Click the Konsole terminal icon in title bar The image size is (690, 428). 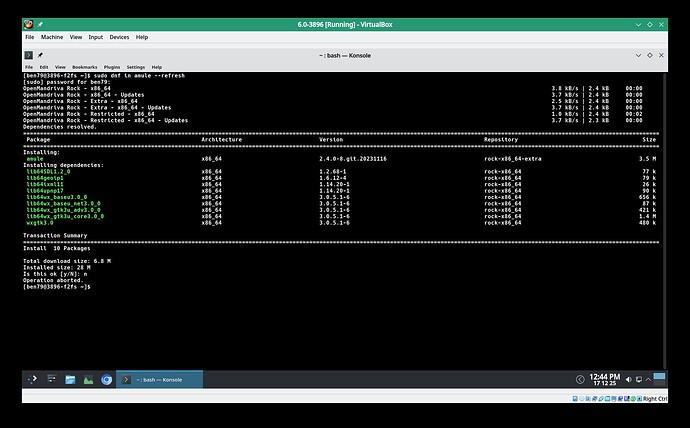pyautogui.click(x=28, y=55)
